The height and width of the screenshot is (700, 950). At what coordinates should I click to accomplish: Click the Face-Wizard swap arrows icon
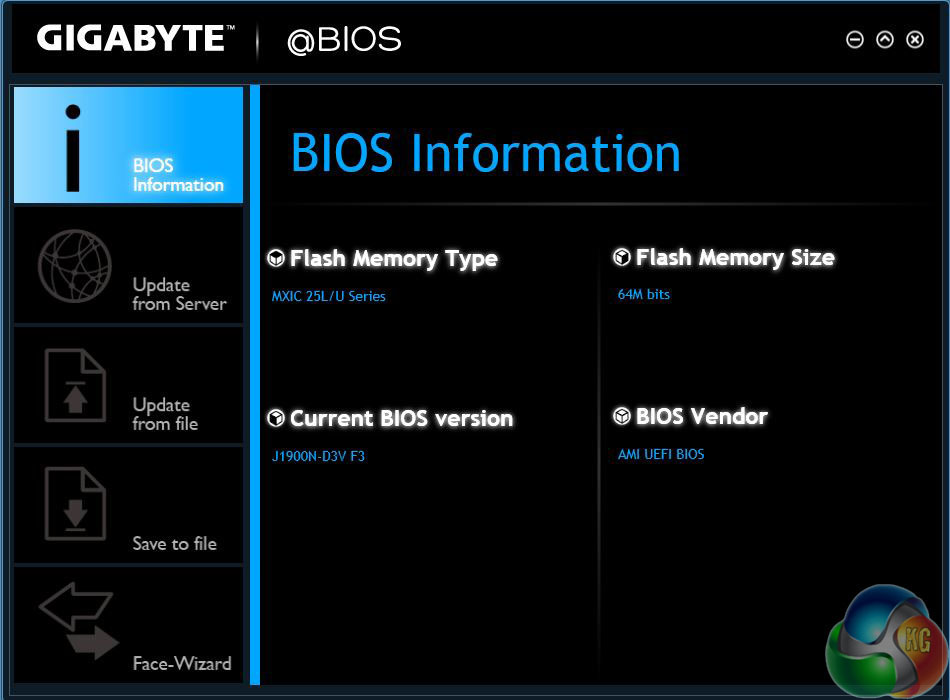(x=78, y=623)
